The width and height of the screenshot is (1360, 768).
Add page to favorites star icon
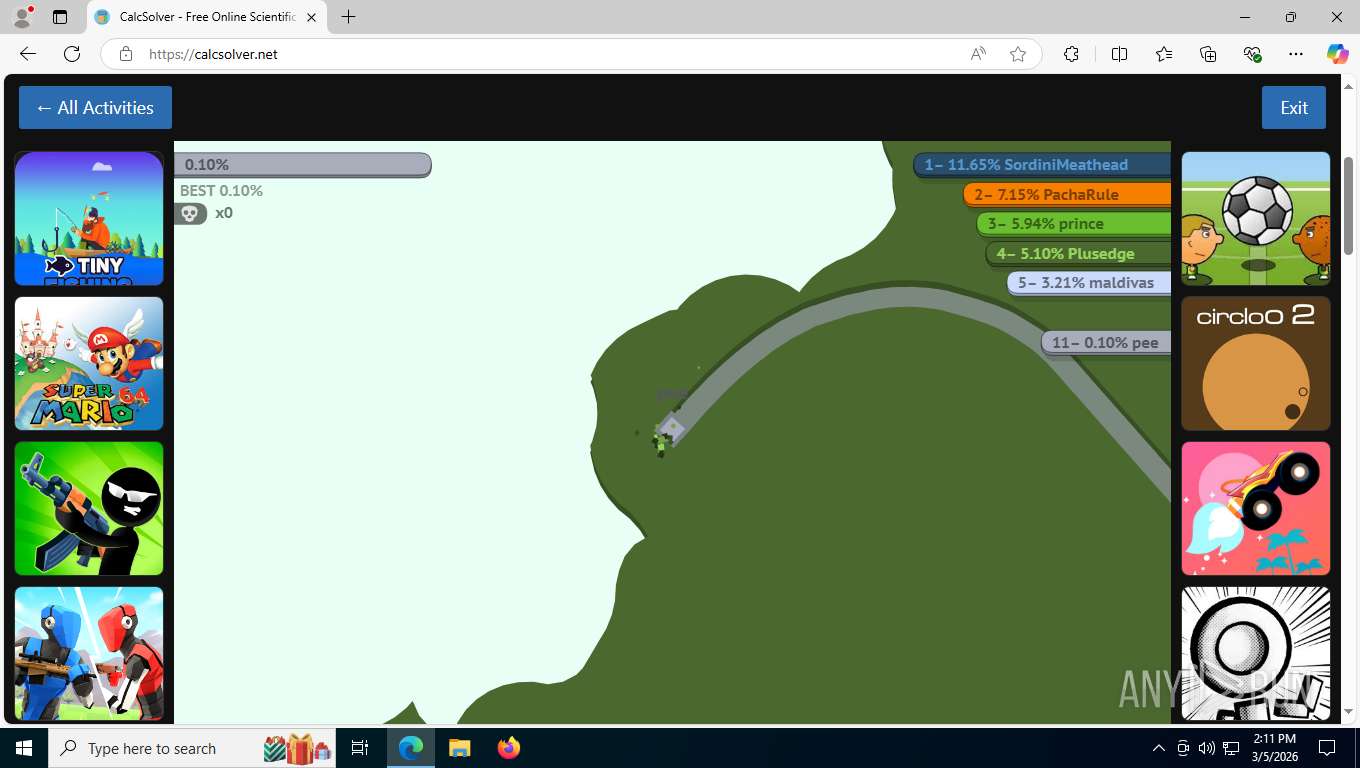click(x=1018, y=54)
